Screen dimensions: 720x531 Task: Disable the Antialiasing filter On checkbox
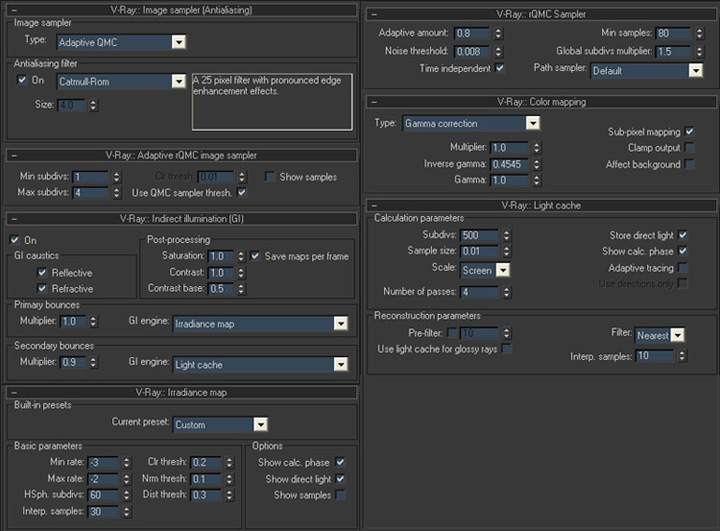point(23,80)
